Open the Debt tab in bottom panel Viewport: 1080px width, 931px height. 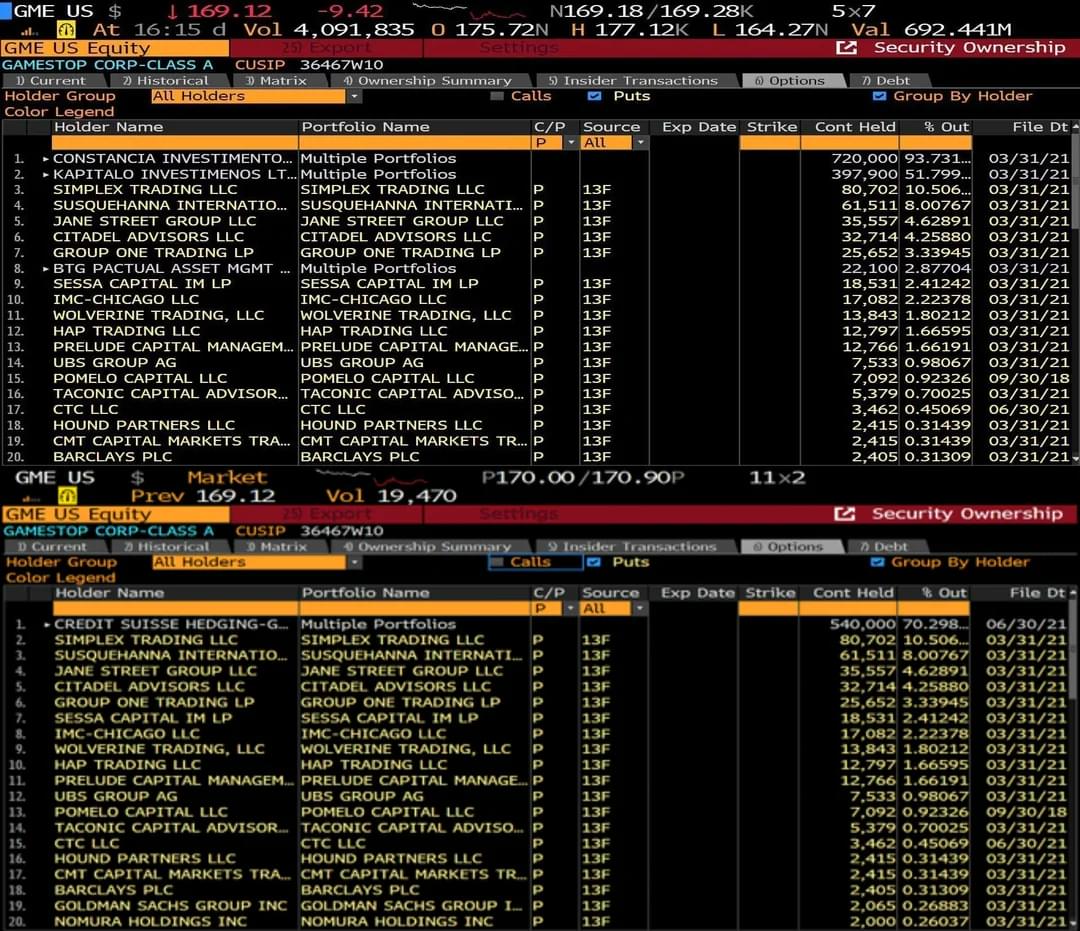click(889, 547)
